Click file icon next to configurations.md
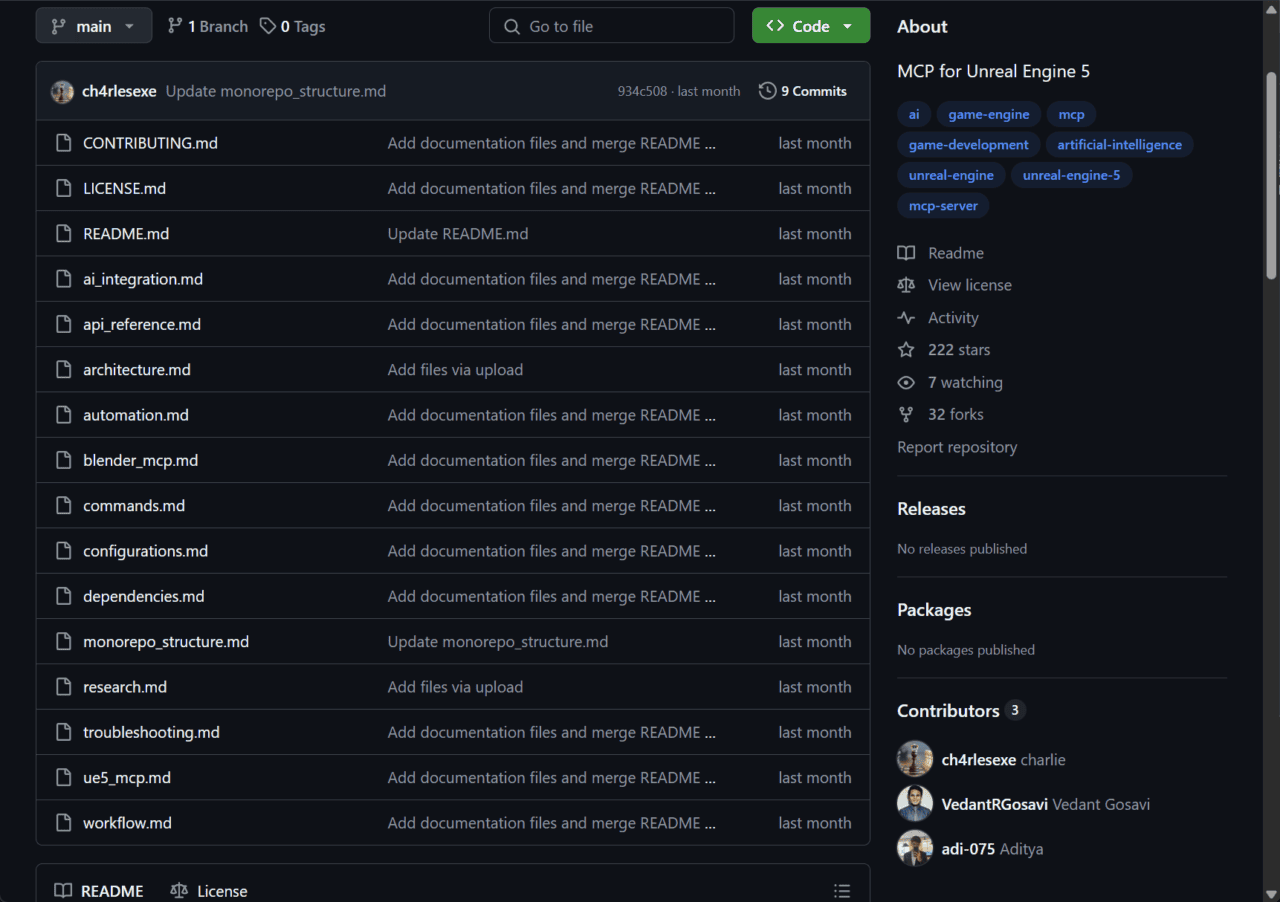Screen dimensions: 1280x902 coord(64,551)
